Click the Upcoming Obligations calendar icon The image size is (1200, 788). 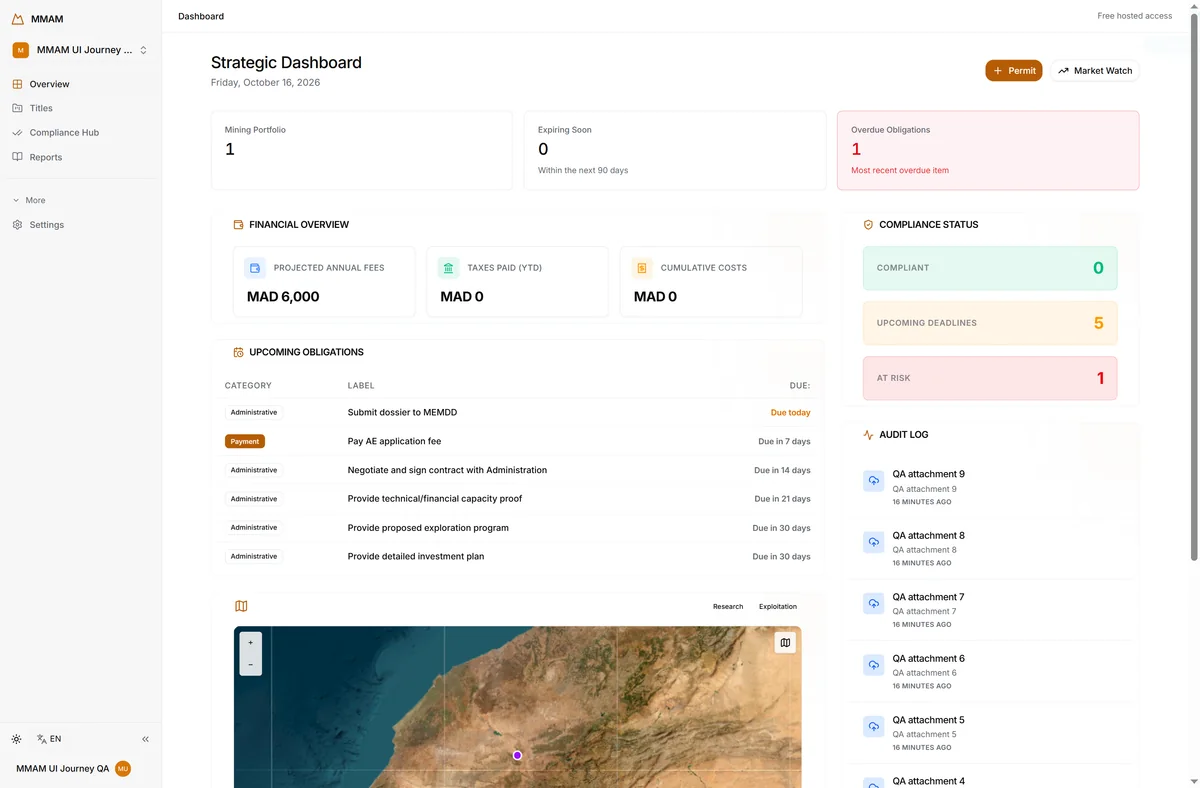click(x=238, y=352)
